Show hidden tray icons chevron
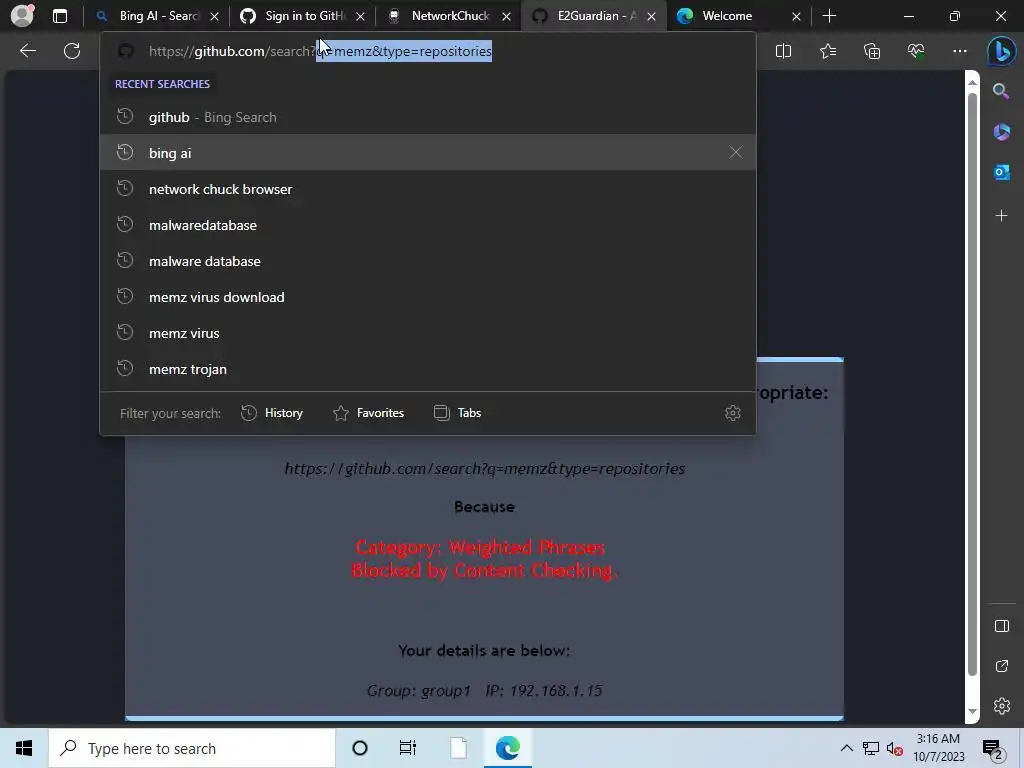 tap(846, 748)
